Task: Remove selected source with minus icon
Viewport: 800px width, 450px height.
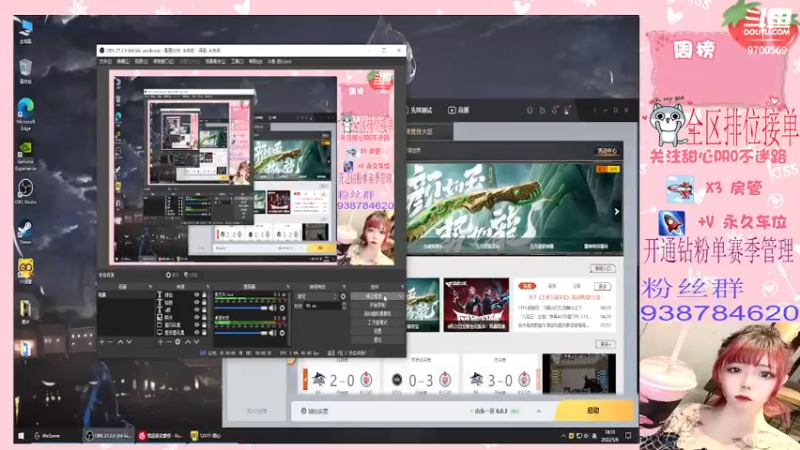Action: [x=169, y=342]
